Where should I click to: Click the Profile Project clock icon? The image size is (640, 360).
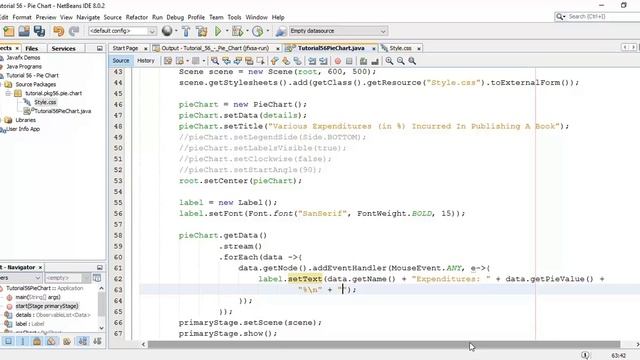click(257, 31)
